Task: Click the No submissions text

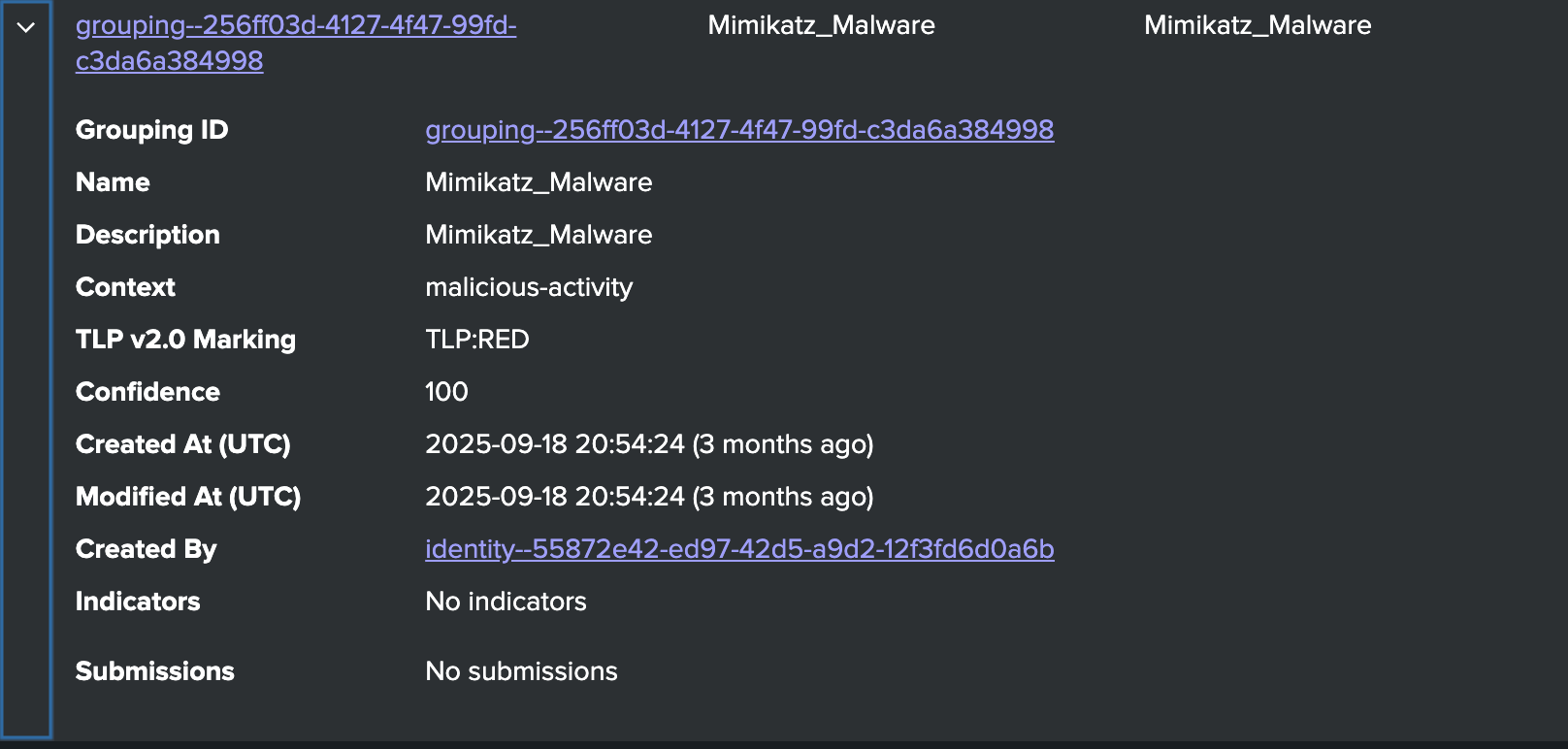Action: [x=521, y=670]
